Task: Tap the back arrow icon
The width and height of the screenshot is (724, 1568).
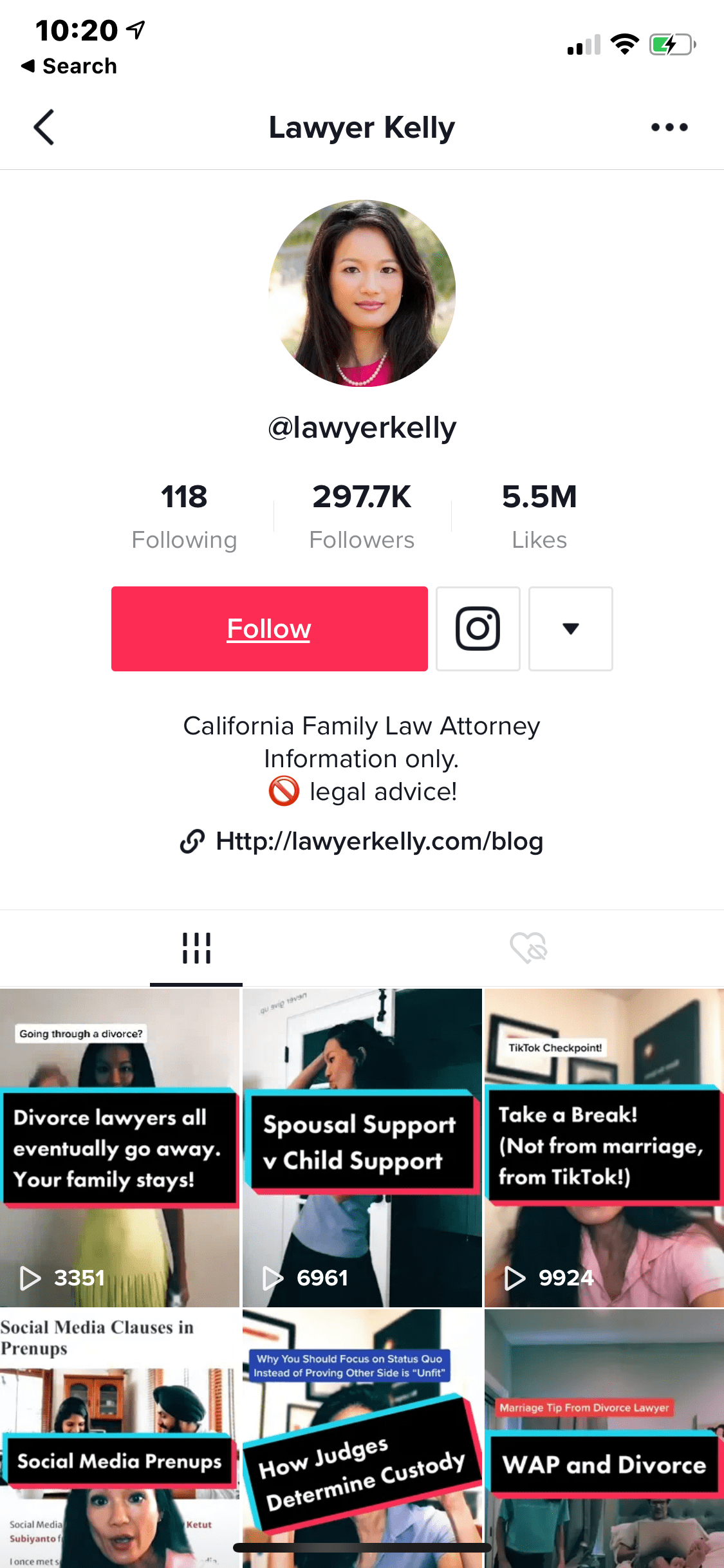Action: click(44, 127)
